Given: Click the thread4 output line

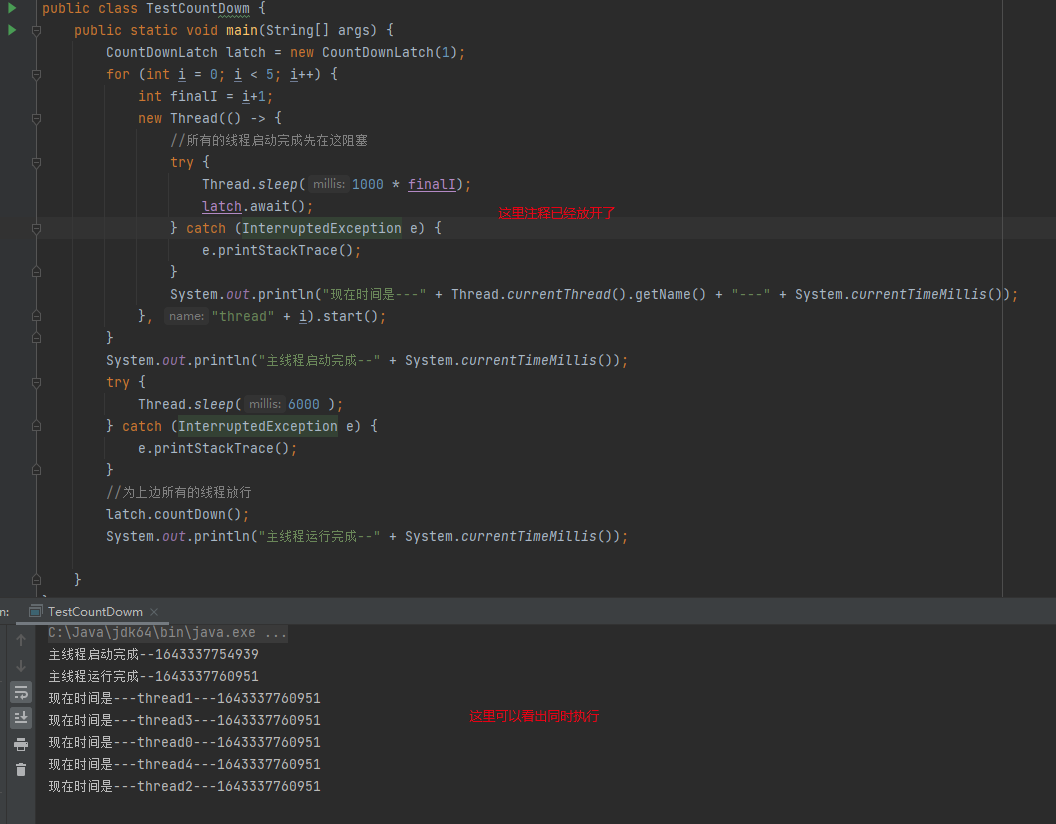Looking at the screenshot, I should pyautogui.click(x=185, y=764).
